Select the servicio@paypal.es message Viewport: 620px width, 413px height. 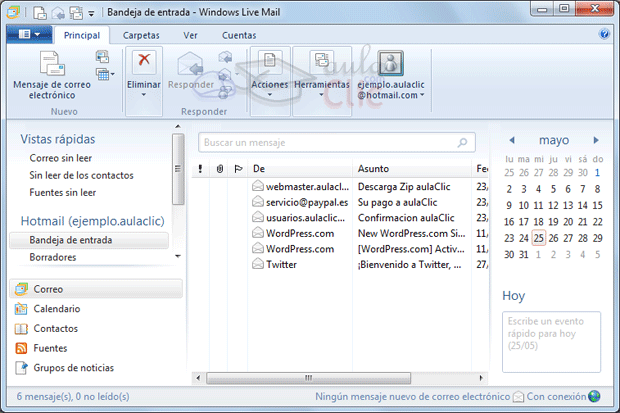point(340,202)
